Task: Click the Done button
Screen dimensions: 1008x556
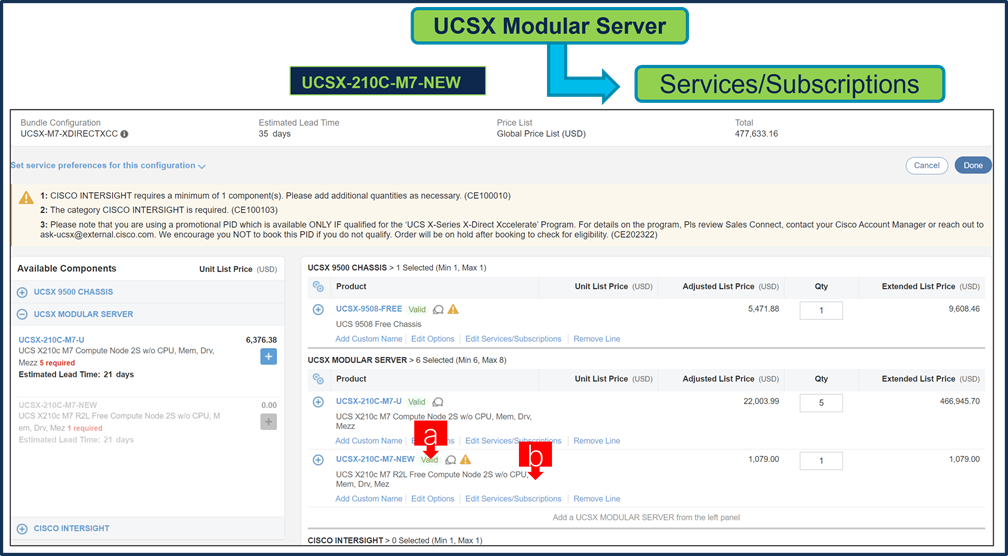Action: pos(973,165)
